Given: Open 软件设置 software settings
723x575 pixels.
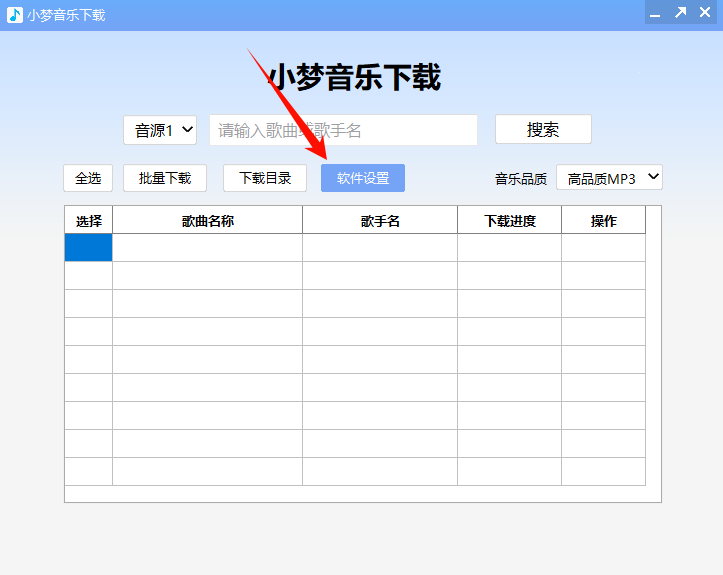Looking at the screenshot, I should [x=363, y=178].
